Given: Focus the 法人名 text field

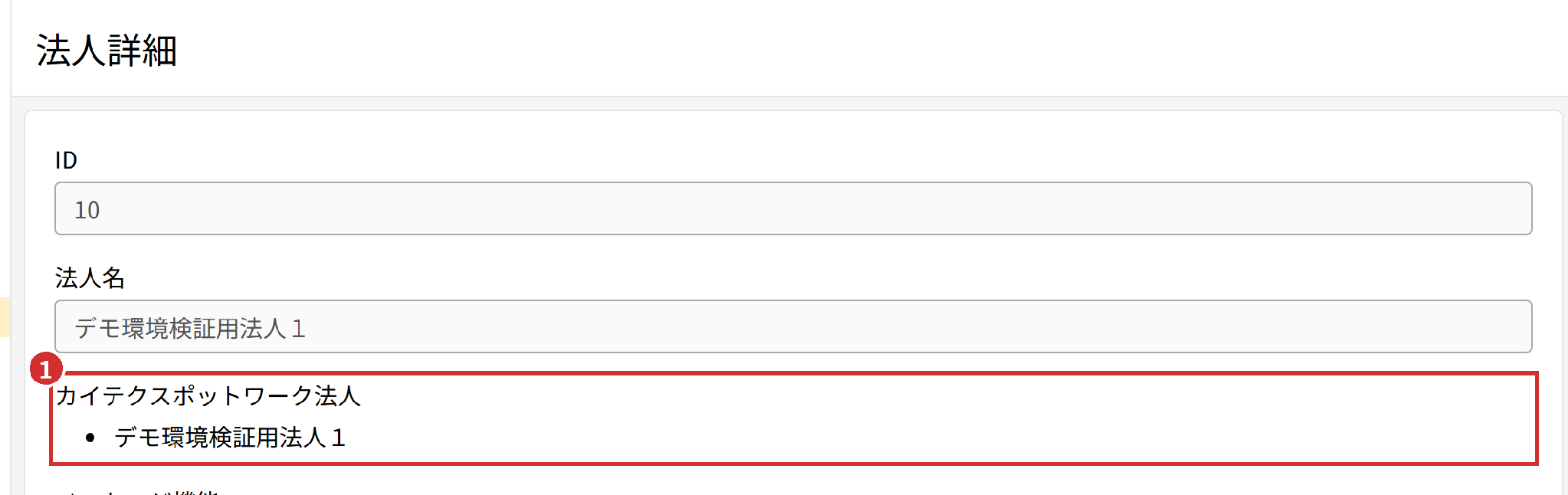Looking at the screenshot, I should [793, 326].
